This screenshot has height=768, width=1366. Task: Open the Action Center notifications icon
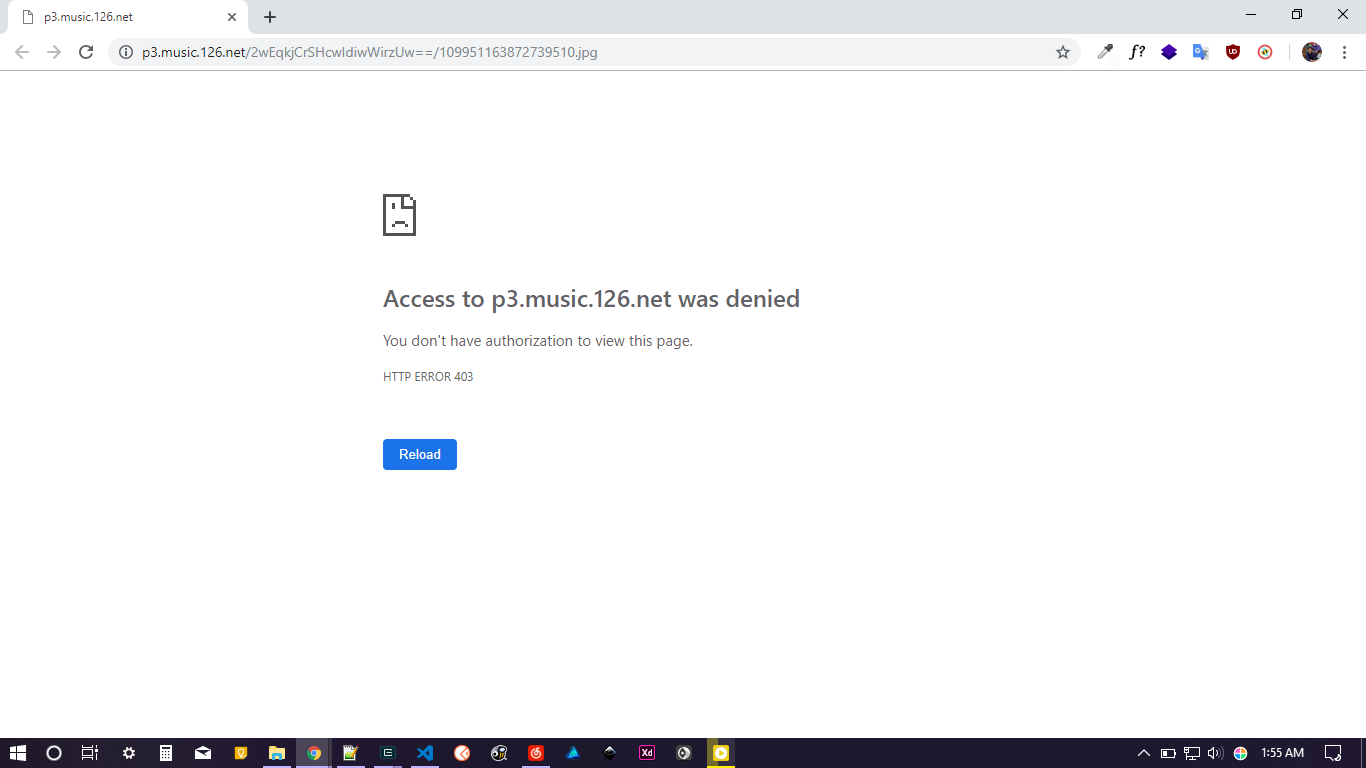[1332, 753]
